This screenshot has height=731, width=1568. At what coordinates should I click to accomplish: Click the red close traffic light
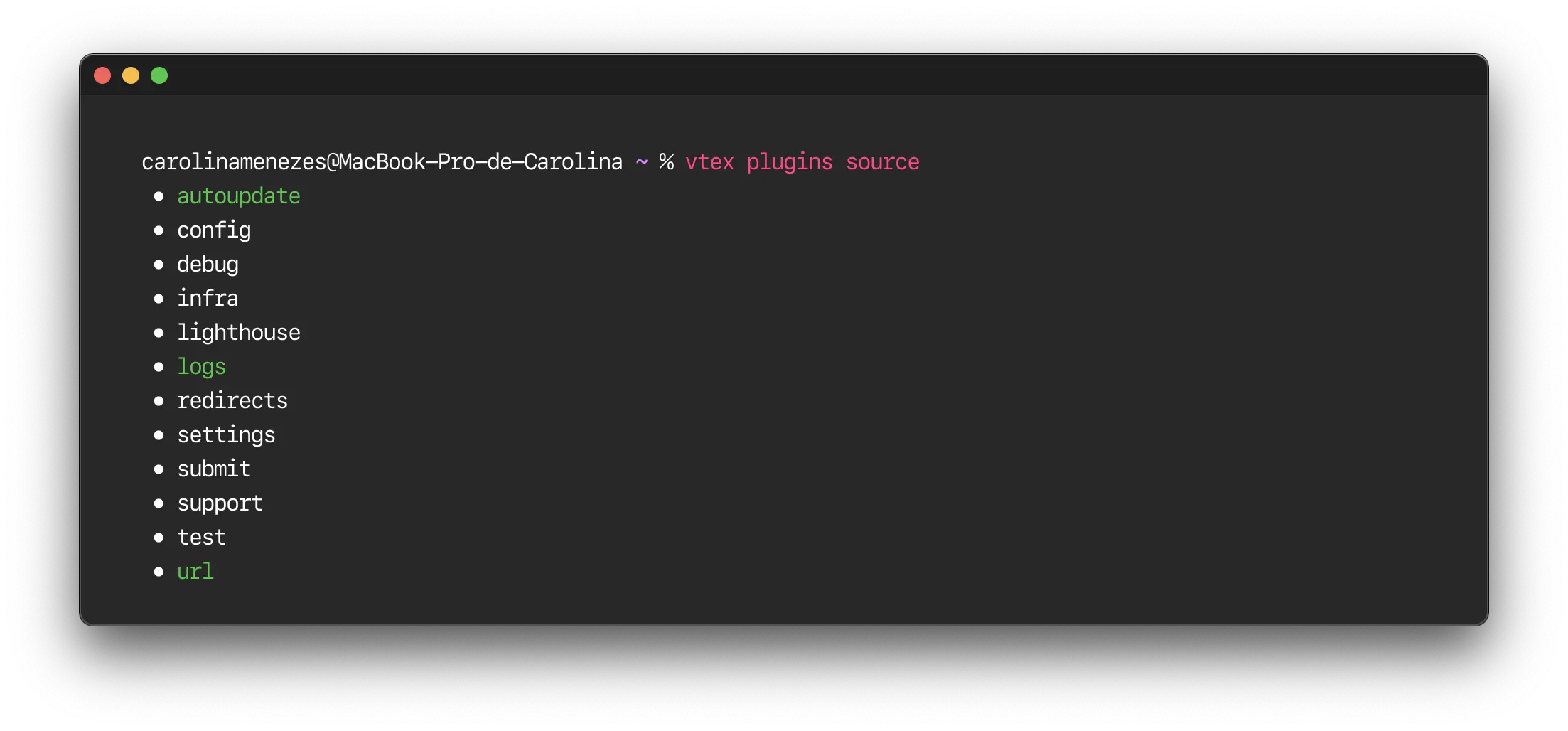tap(102, 75)
